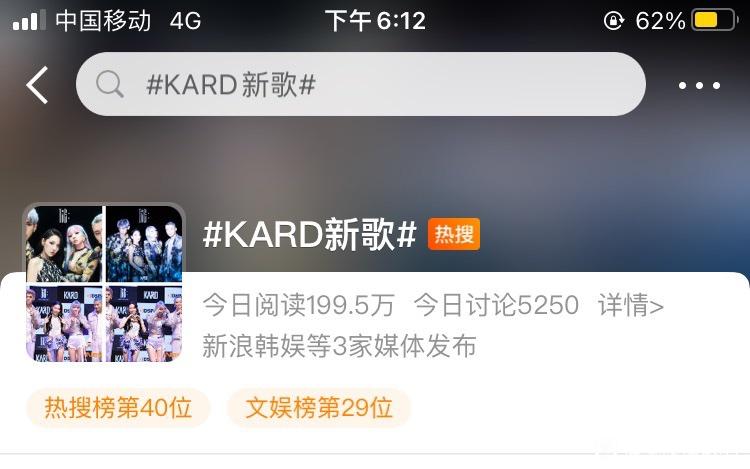Tap the #KARD新歌# topic title

pos(310,234)
